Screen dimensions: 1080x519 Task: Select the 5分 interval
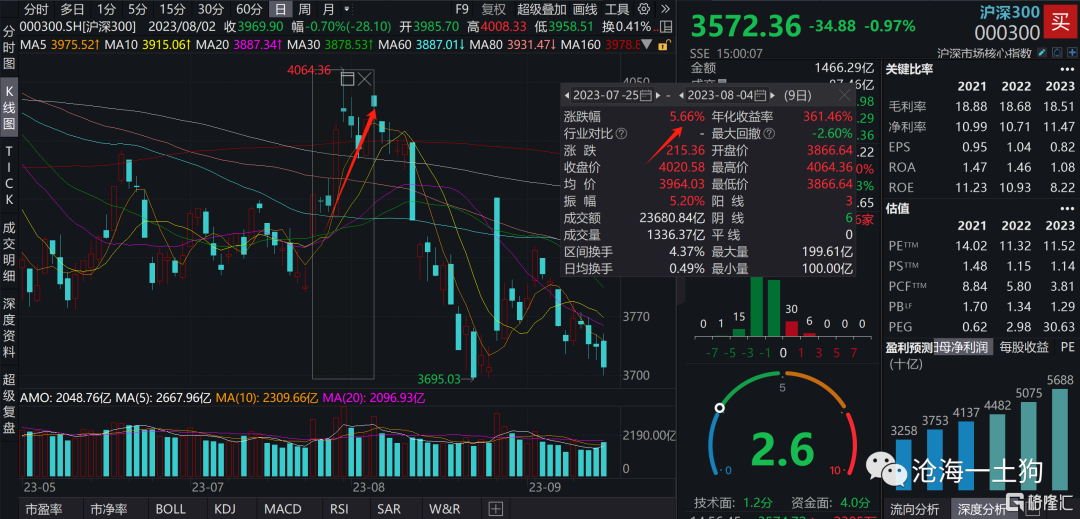[x=138, y=10]
